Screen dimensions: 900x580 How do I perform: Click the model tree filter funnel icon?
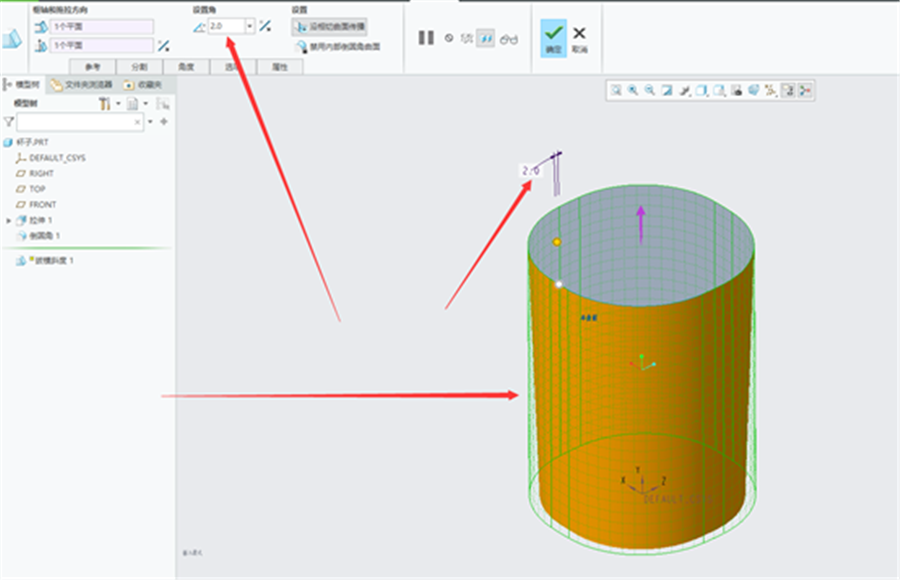9,122
